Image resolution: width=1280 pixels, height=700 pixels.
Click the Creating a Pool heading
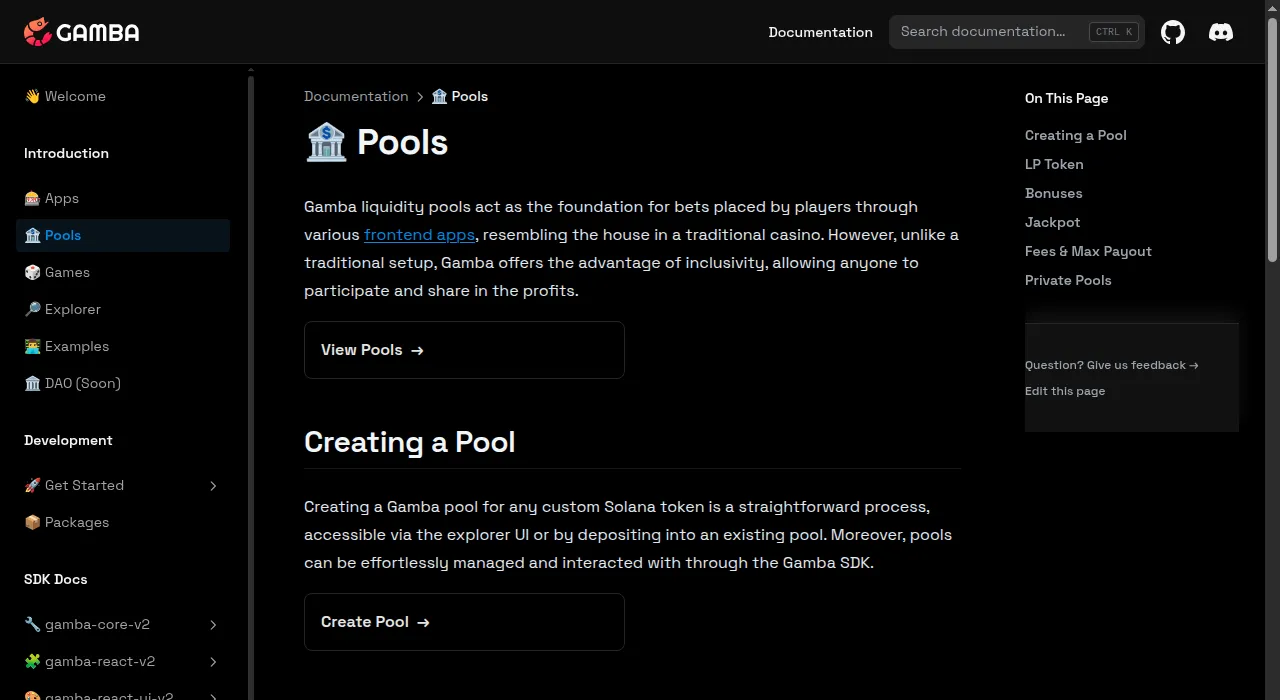coord(409,442)
